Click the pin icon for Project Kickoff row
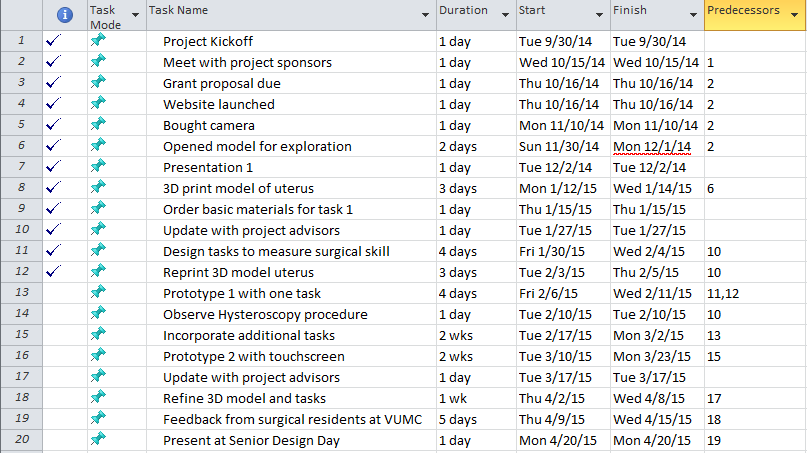Viewport: 807px width, 453px height. (x=97, y=41)
